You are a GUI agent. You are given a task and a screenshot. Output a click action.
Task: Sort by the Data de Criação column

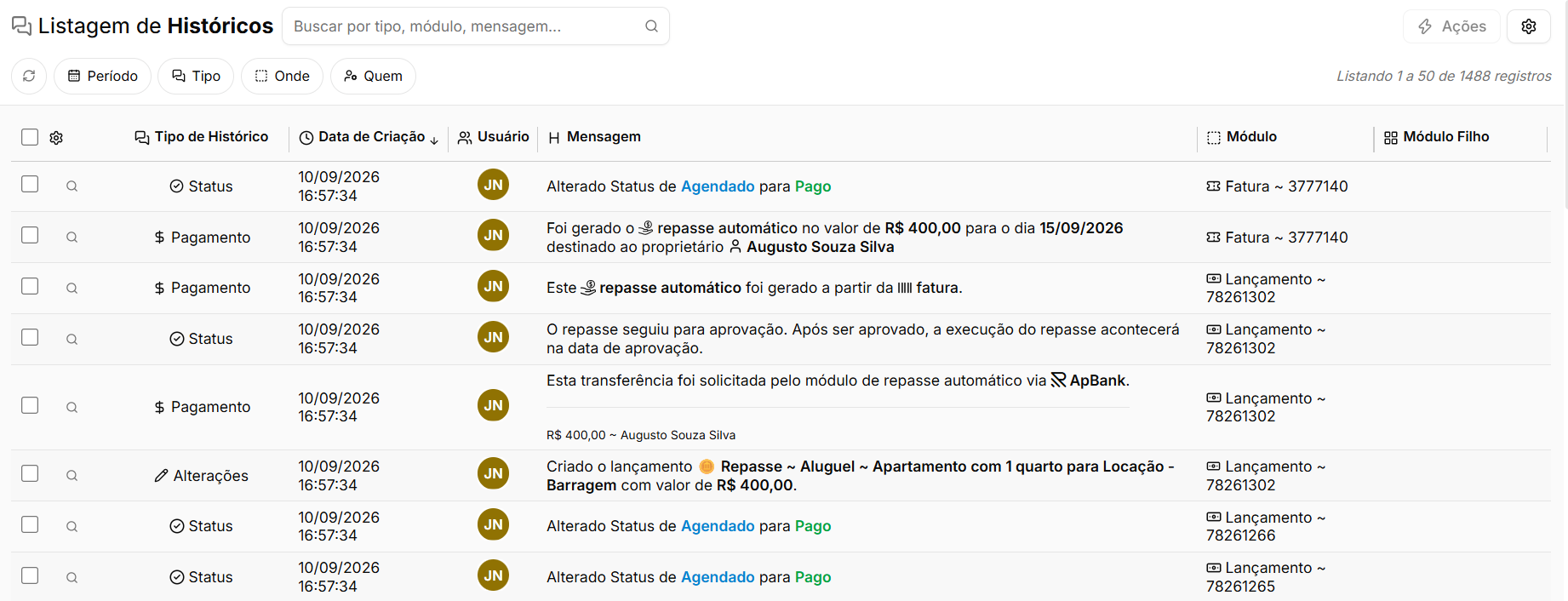(369, 137)
